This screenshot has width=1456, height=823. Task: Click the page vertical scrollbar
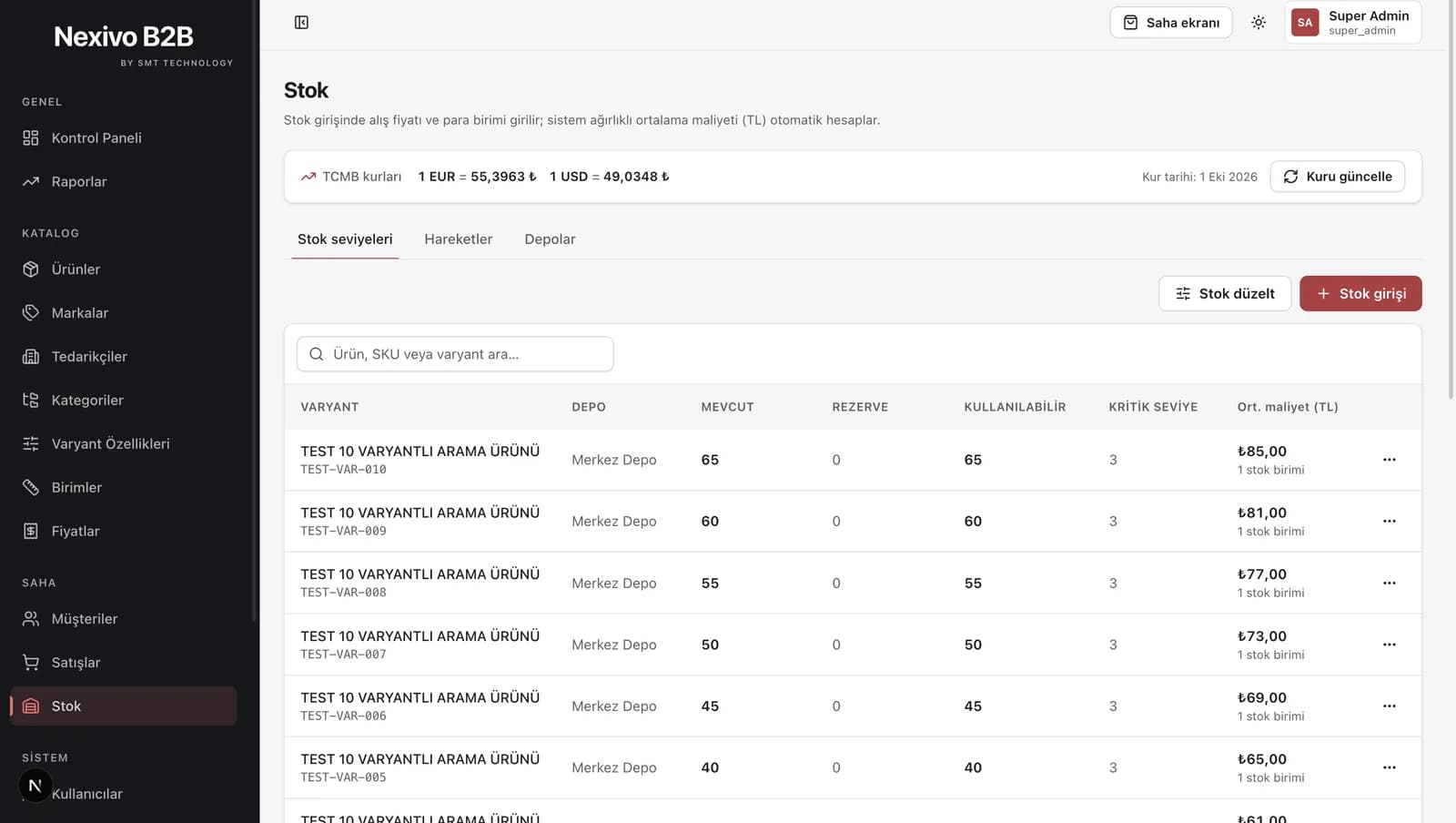(1451, 200)
